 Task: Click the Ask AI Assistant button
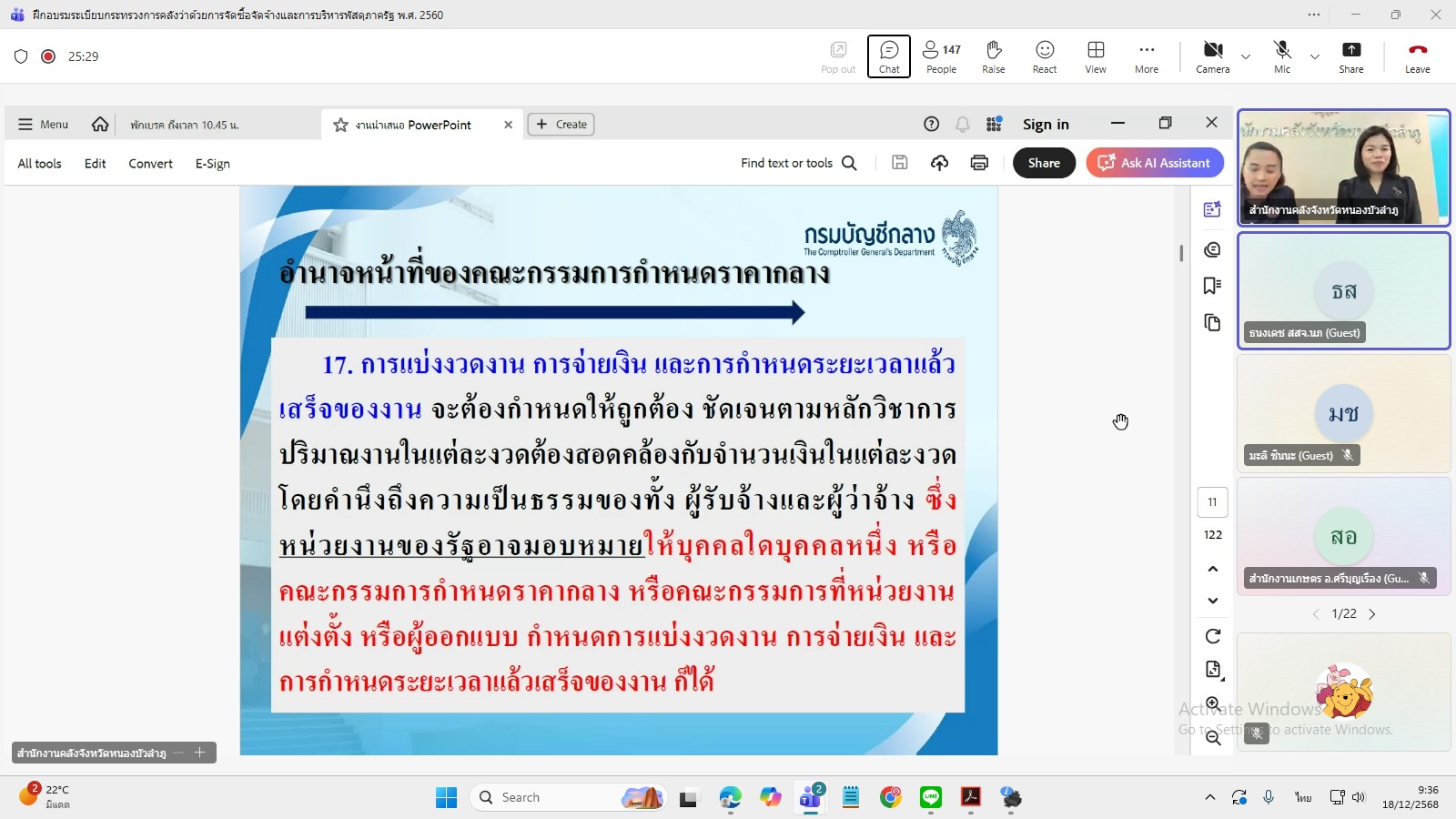pyautogui.click(x=1154, y=163)
